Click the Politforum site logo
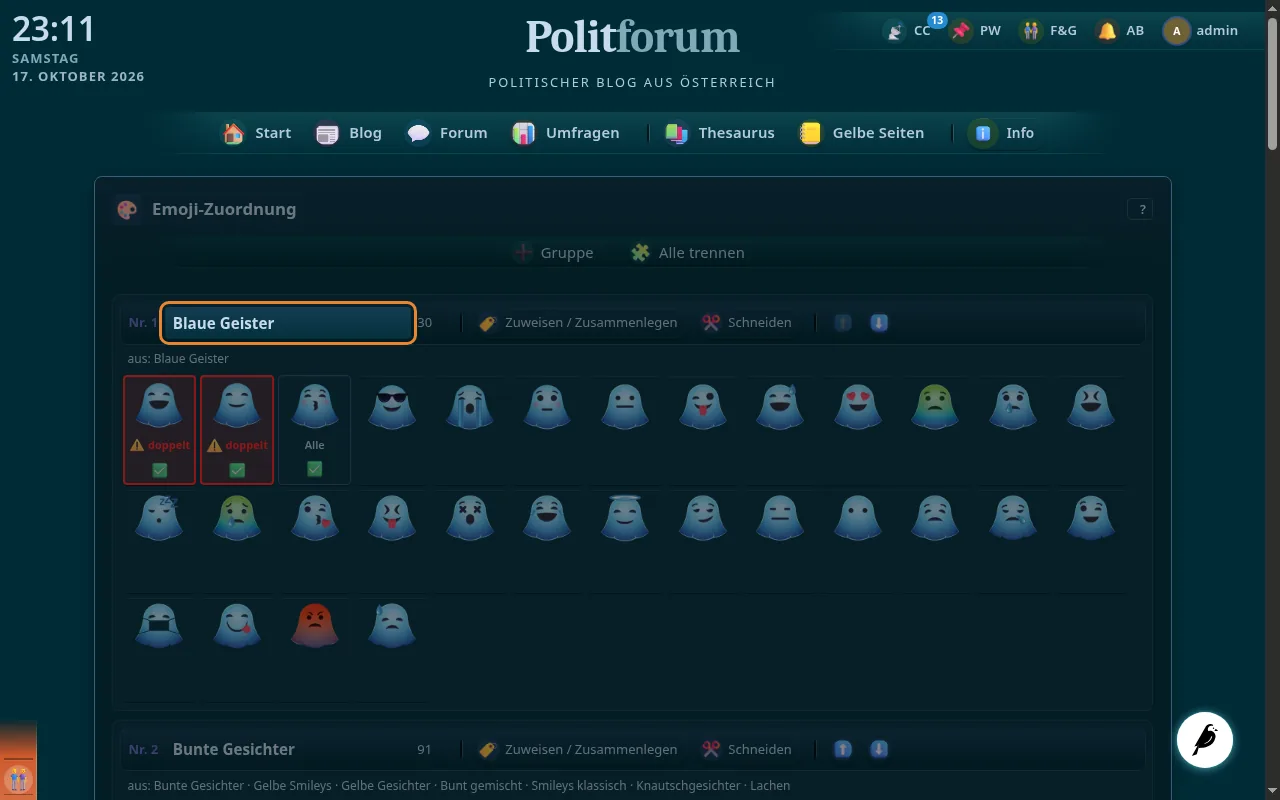This screenshot has height=800, width=1280. coord(632,37)
